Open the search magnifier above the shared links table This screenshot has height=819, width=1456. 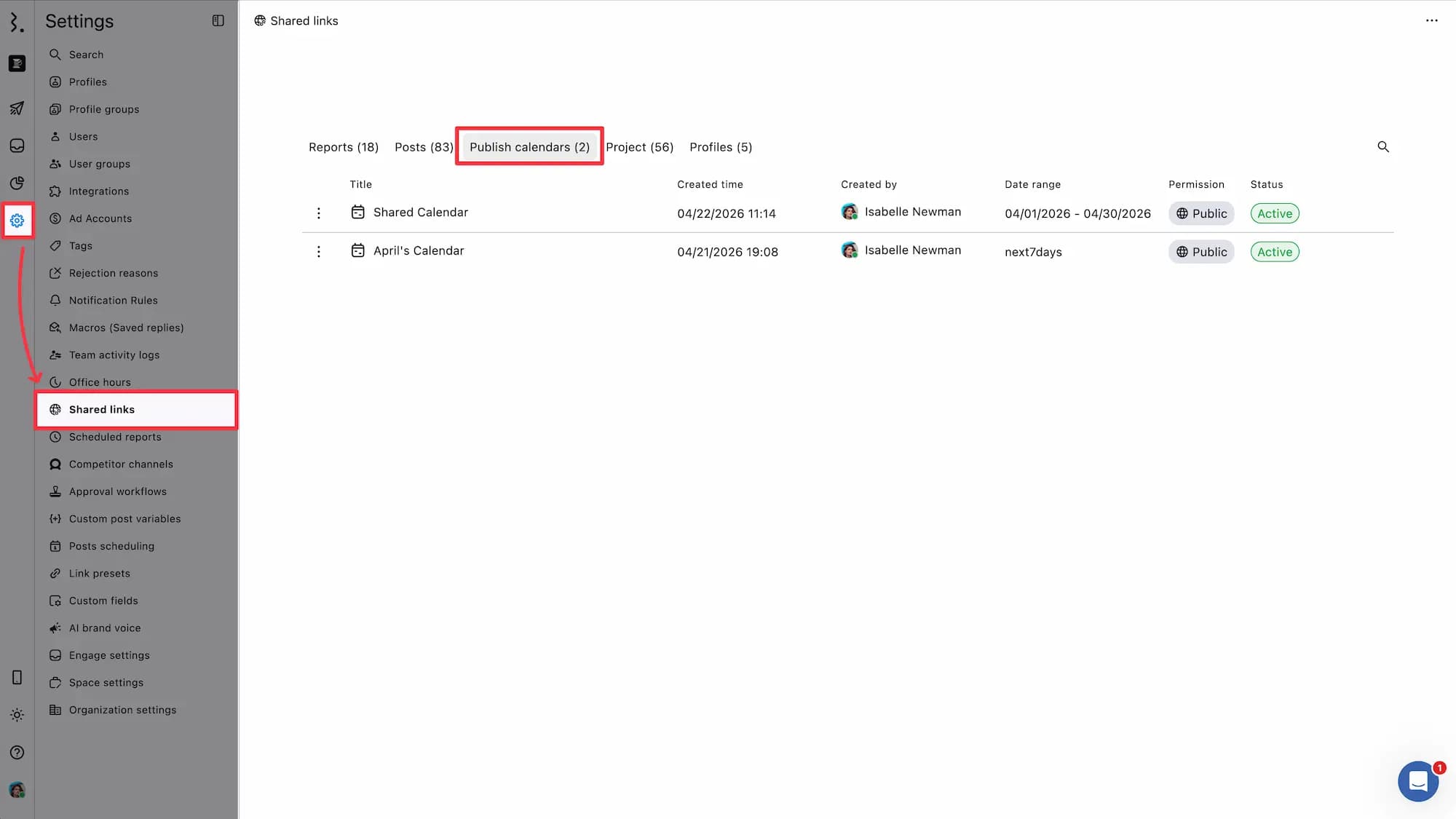(1383, 146)
